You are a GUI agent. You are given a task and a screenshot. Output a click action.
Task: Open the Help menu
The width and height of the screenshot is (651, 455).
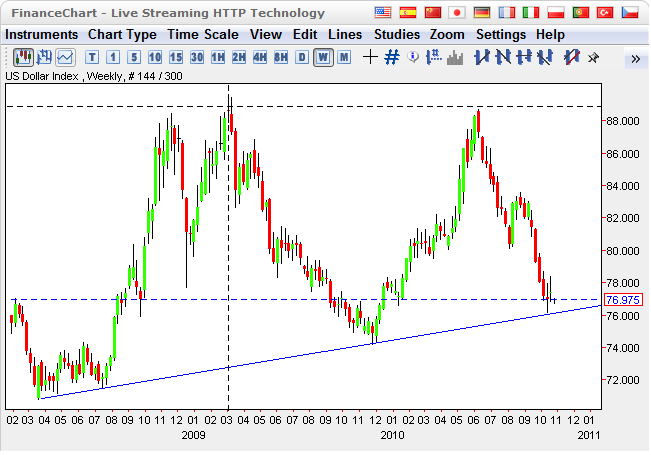click(551, 34)
